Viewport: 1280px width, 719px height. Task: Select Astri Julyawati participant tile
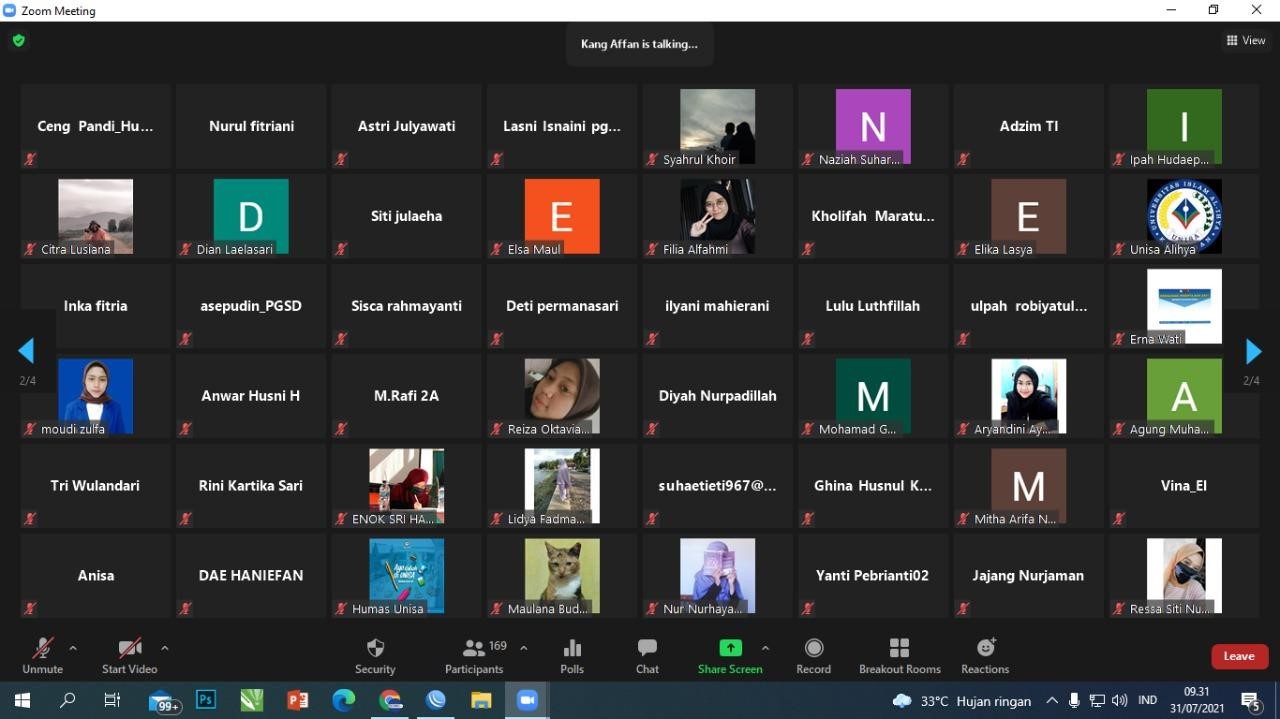pos(406,126)
